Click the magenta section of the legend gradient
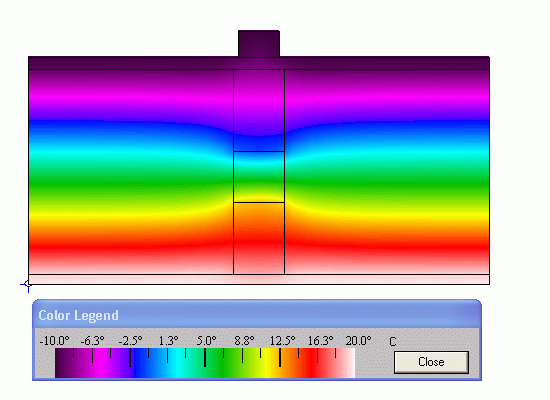This screenshot has width=550, height=400. click(102, 363)
